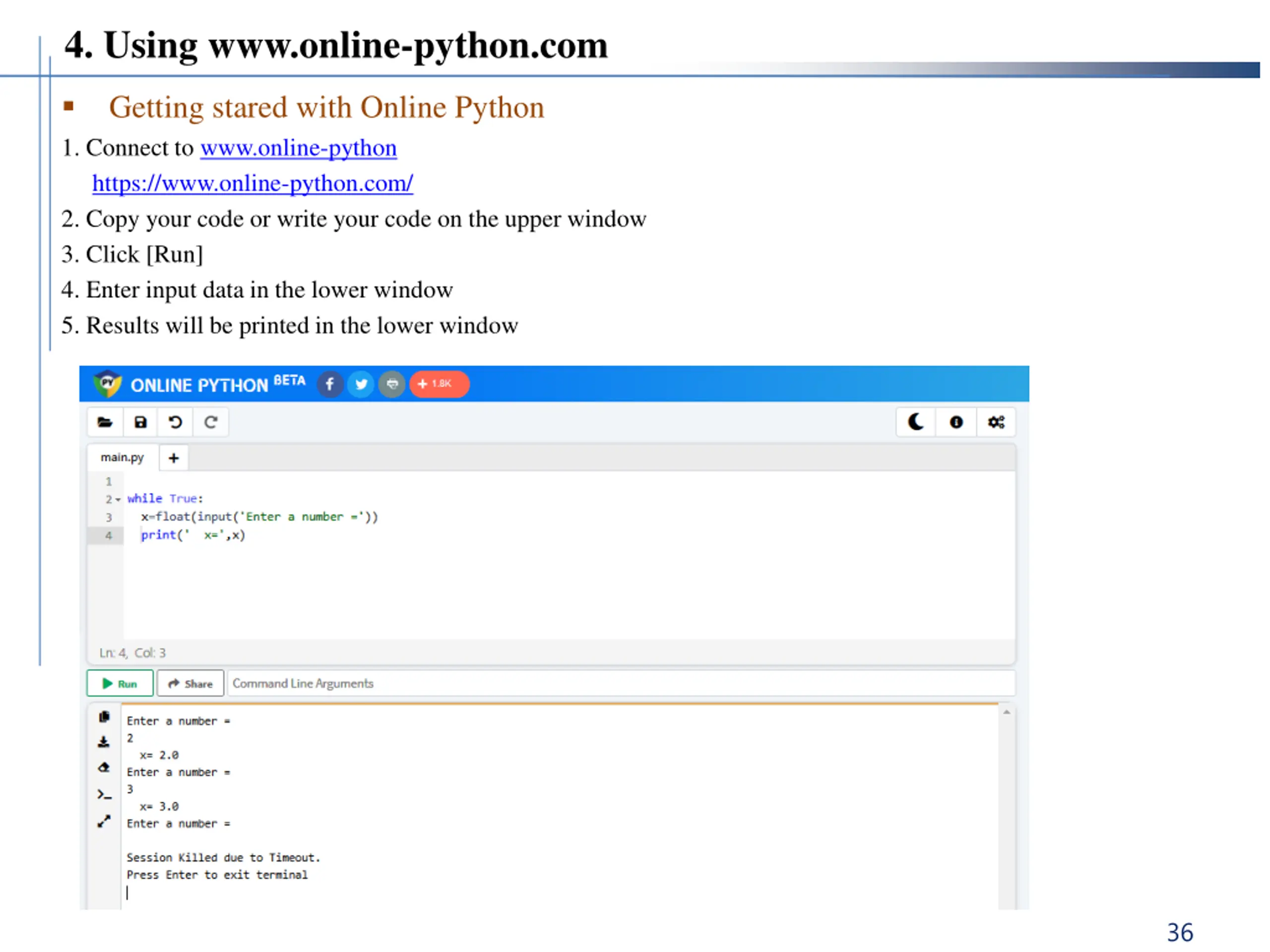Share on Facebook via header icon

[x=330, y=384]
